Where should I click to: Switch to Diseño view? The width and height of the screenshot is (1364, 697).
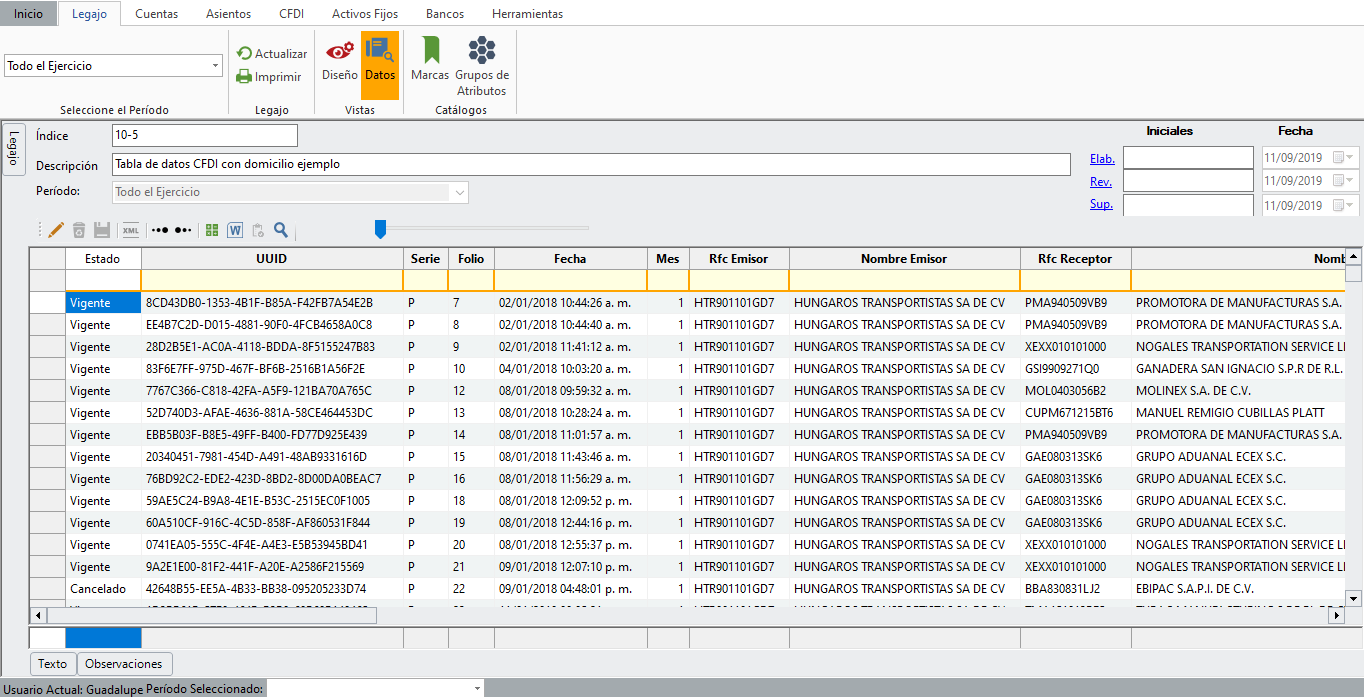[x=340, y=60]
